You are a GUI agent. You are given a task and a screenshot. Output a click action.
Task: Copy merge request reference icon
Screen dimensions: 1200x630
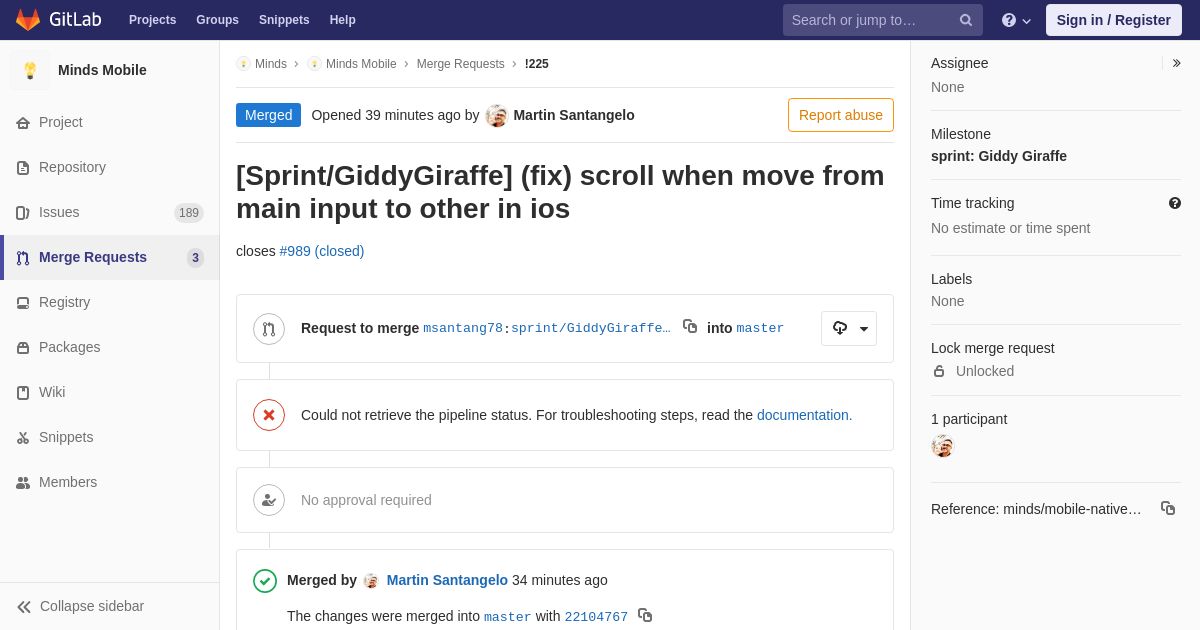(1167, 508)
